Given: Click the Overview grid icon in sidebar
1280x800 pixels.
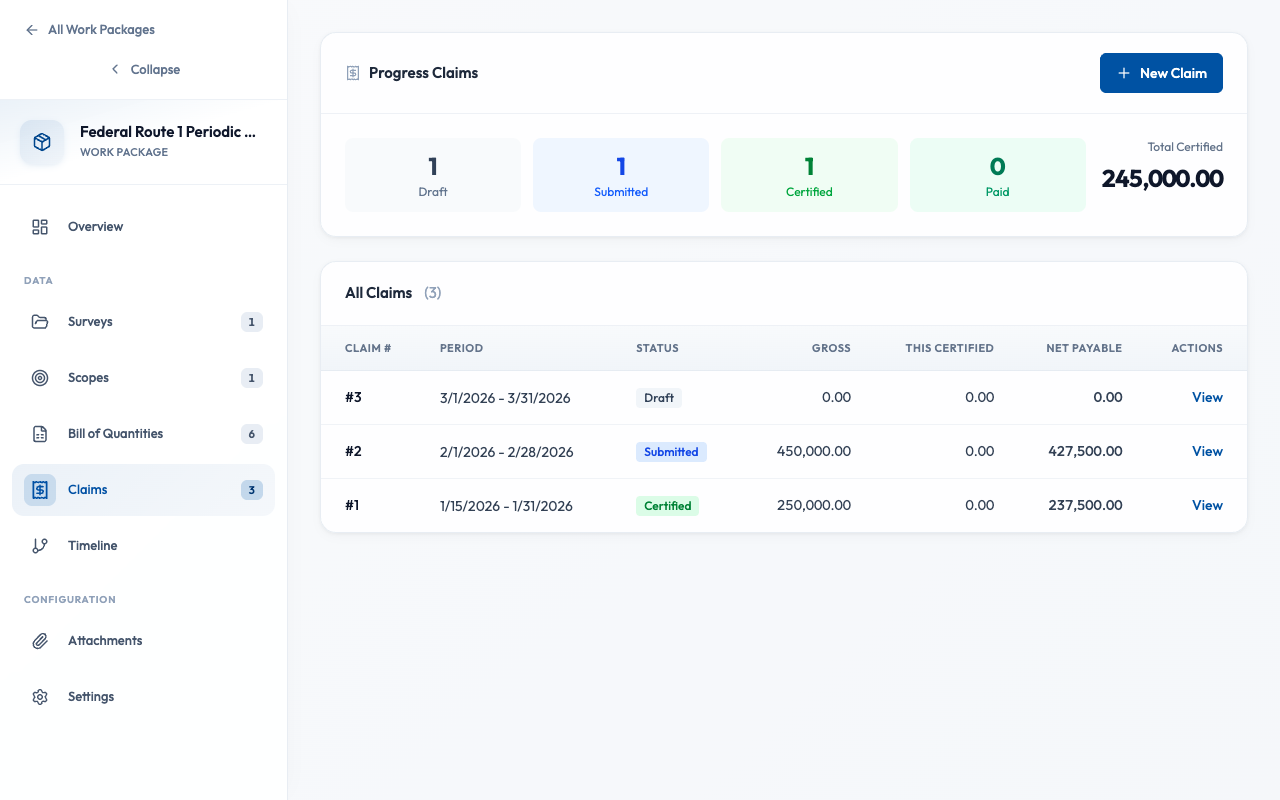Looking at the screenshot, I should point(40,227).
